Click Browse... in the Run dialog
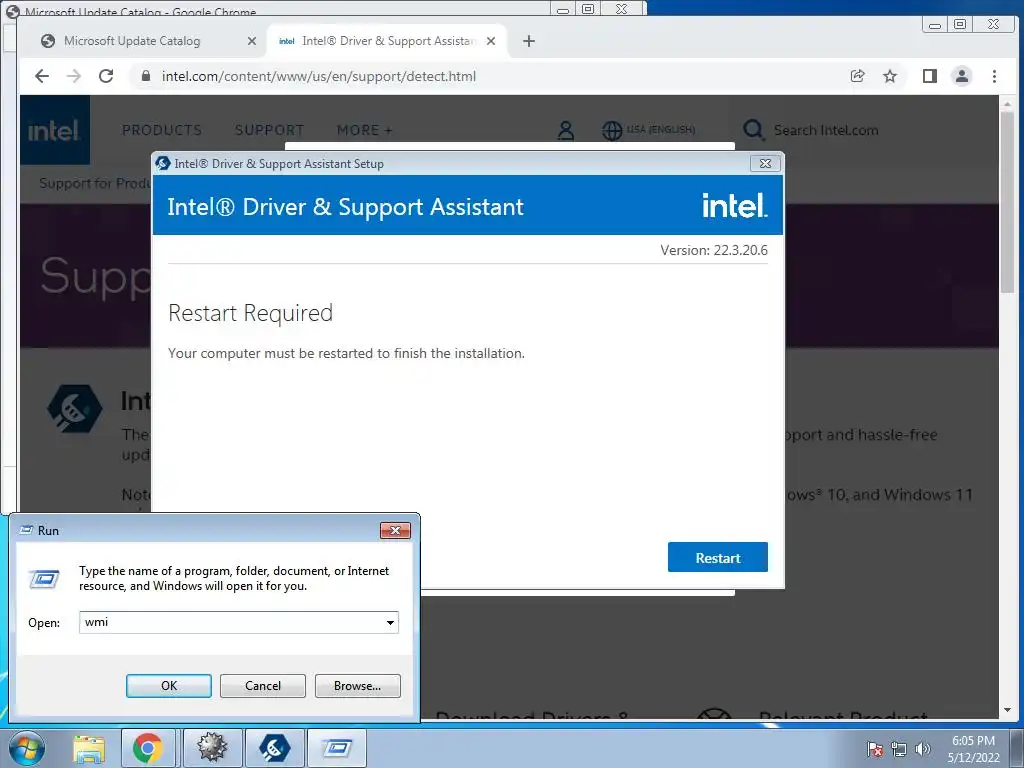This screenshot has width=1024, height=768. click(357, 686)
